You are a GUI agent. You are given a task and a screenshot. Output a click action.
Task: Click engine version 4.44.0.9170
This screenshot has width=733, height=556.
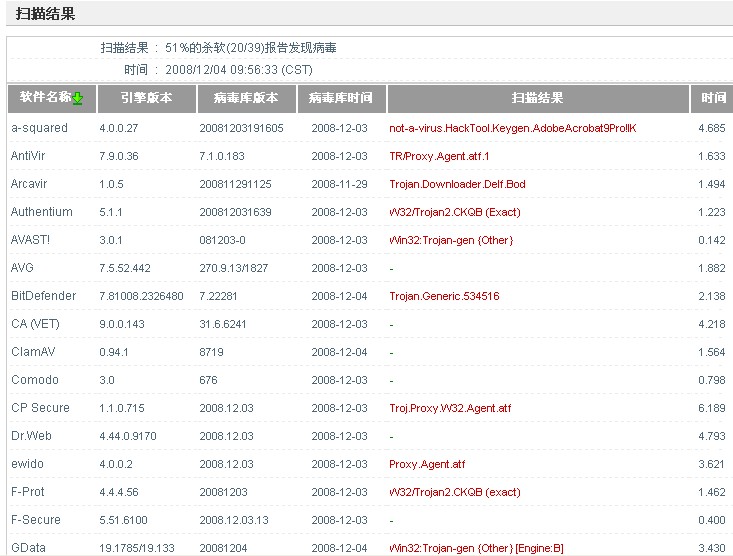point(128,436)
